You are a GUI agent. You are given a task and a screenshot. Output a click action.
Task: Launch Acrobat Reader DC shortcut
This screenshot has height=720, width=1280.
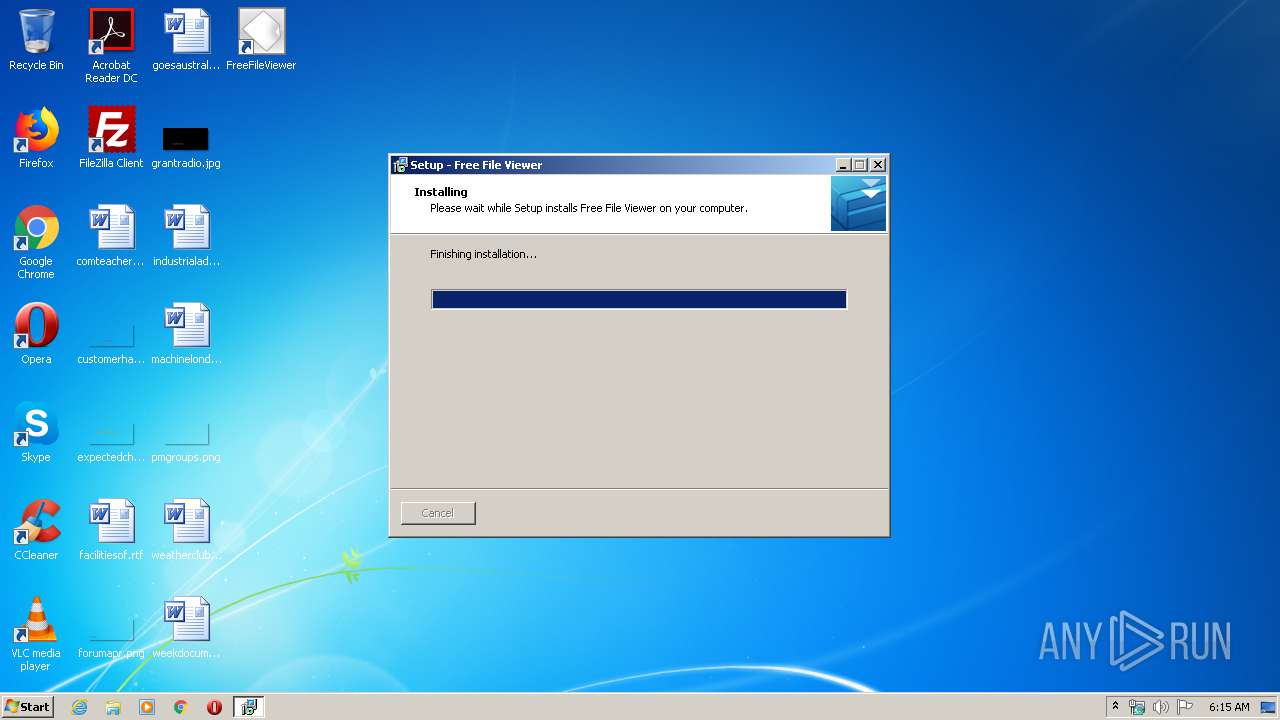point(111,45)
